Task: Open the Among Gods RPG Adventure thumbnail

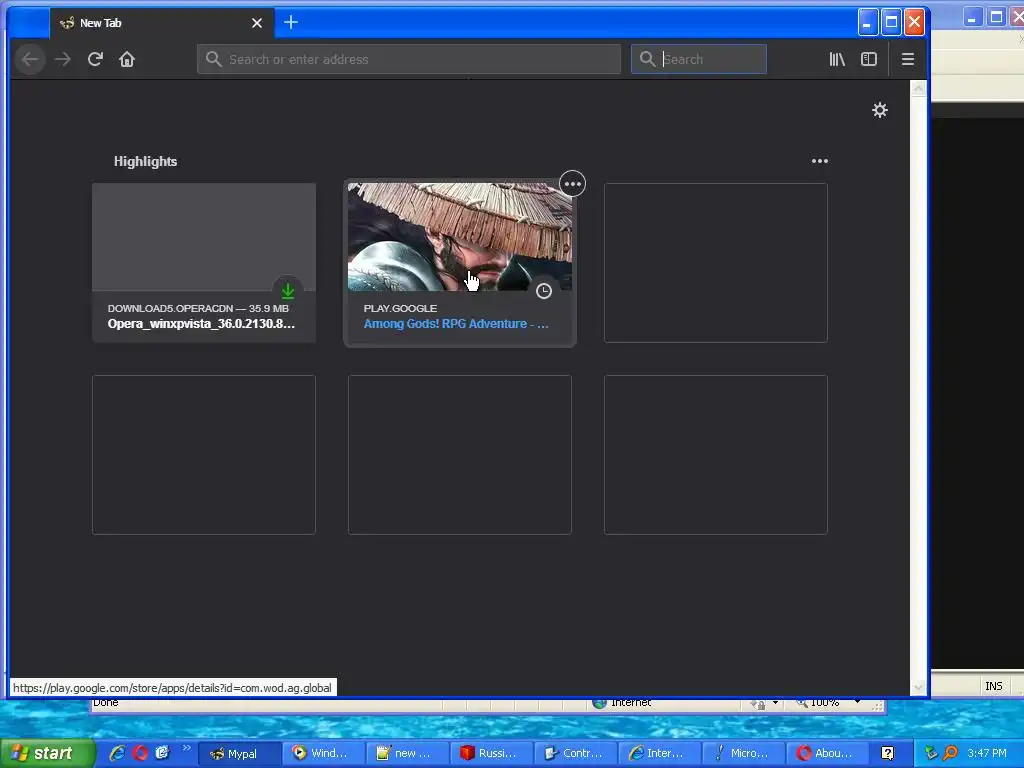Action: pos(460,237)
